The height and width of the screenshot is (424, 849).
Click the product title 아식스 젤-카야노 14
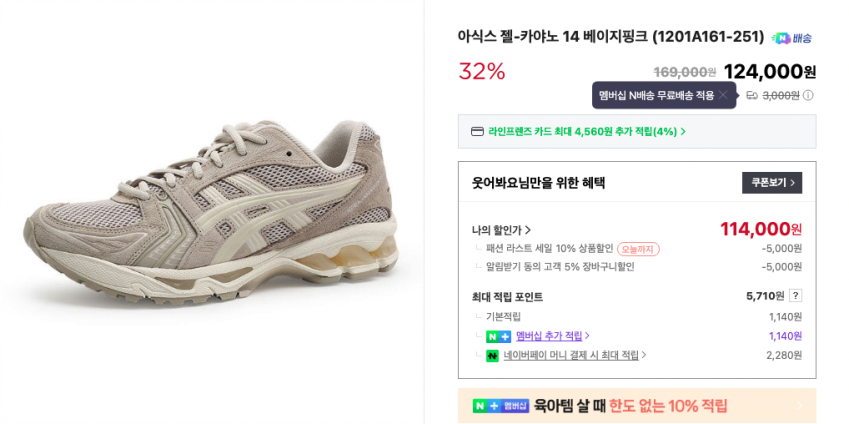pyautogui.click(x=610, y=37)
